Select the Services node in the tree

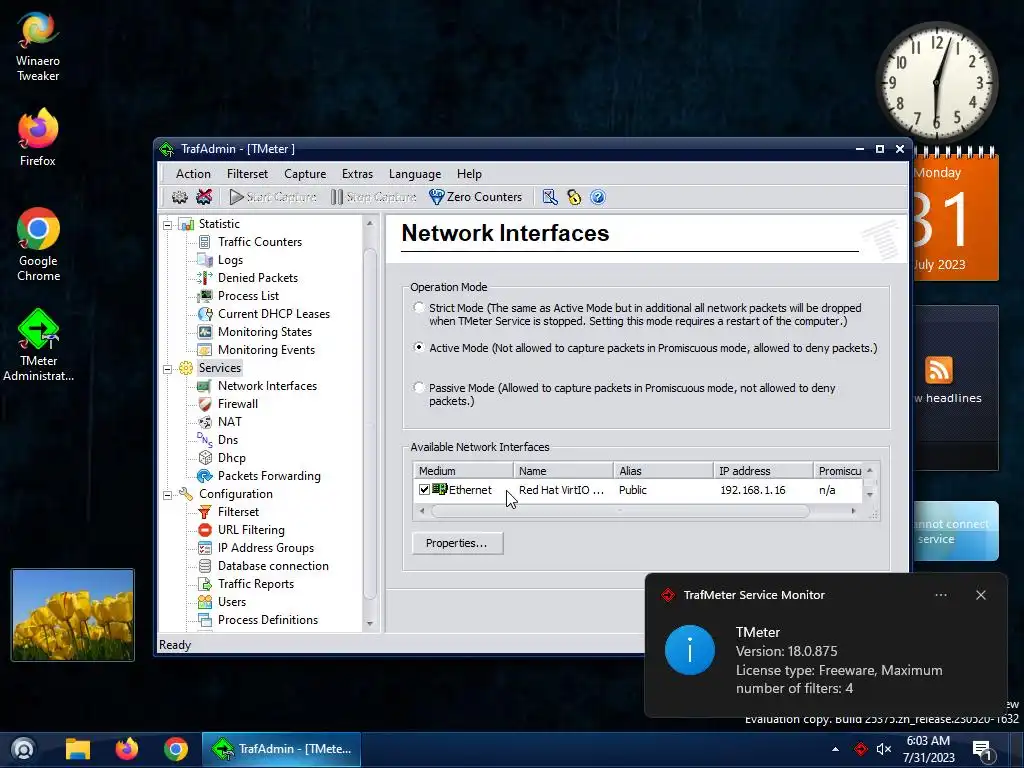coord(219,368)
